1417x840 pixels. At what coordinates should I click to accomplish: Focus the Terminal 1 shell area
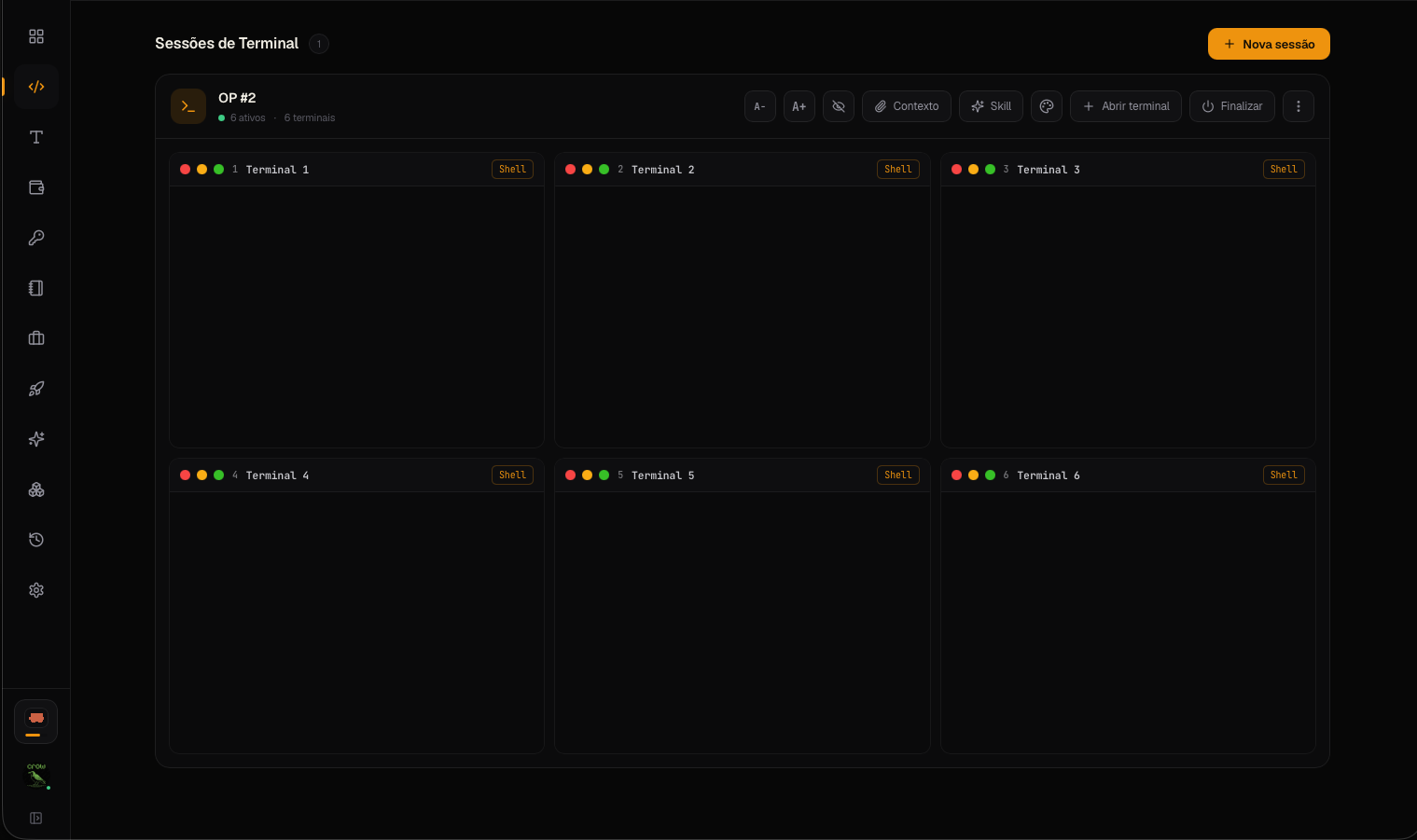[356, 317]
